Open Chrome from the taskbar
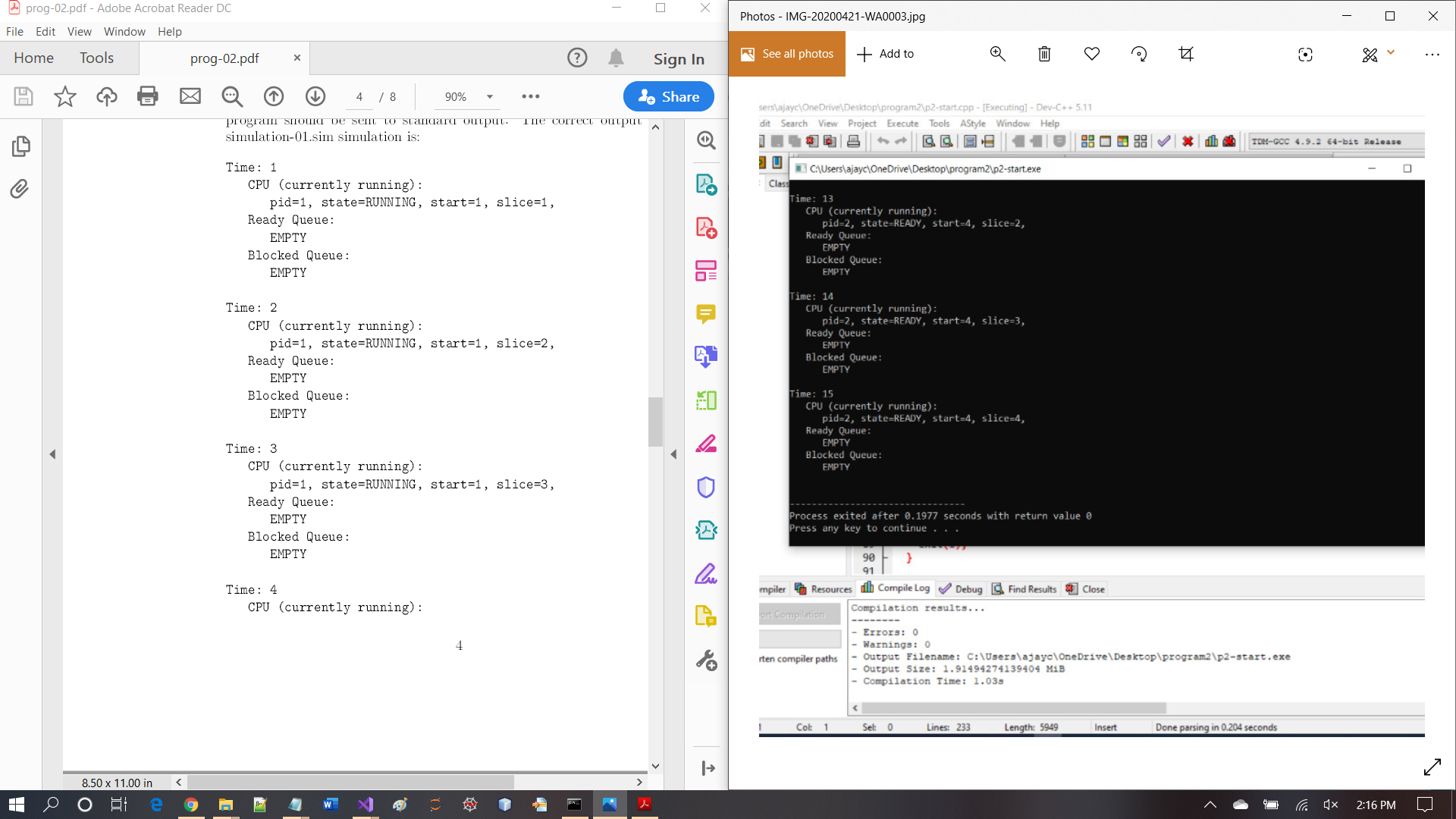Image resolution: width=1456 pixels, height=819 pixels. (191, 805)
